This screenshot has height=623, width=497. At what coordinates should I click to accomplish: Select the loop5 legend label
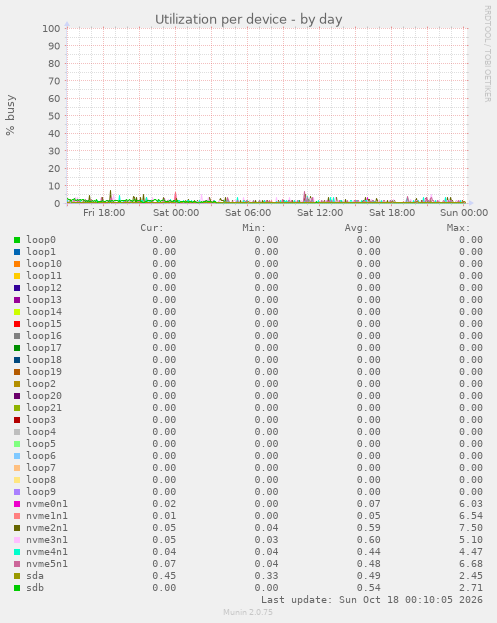[41, 444]
